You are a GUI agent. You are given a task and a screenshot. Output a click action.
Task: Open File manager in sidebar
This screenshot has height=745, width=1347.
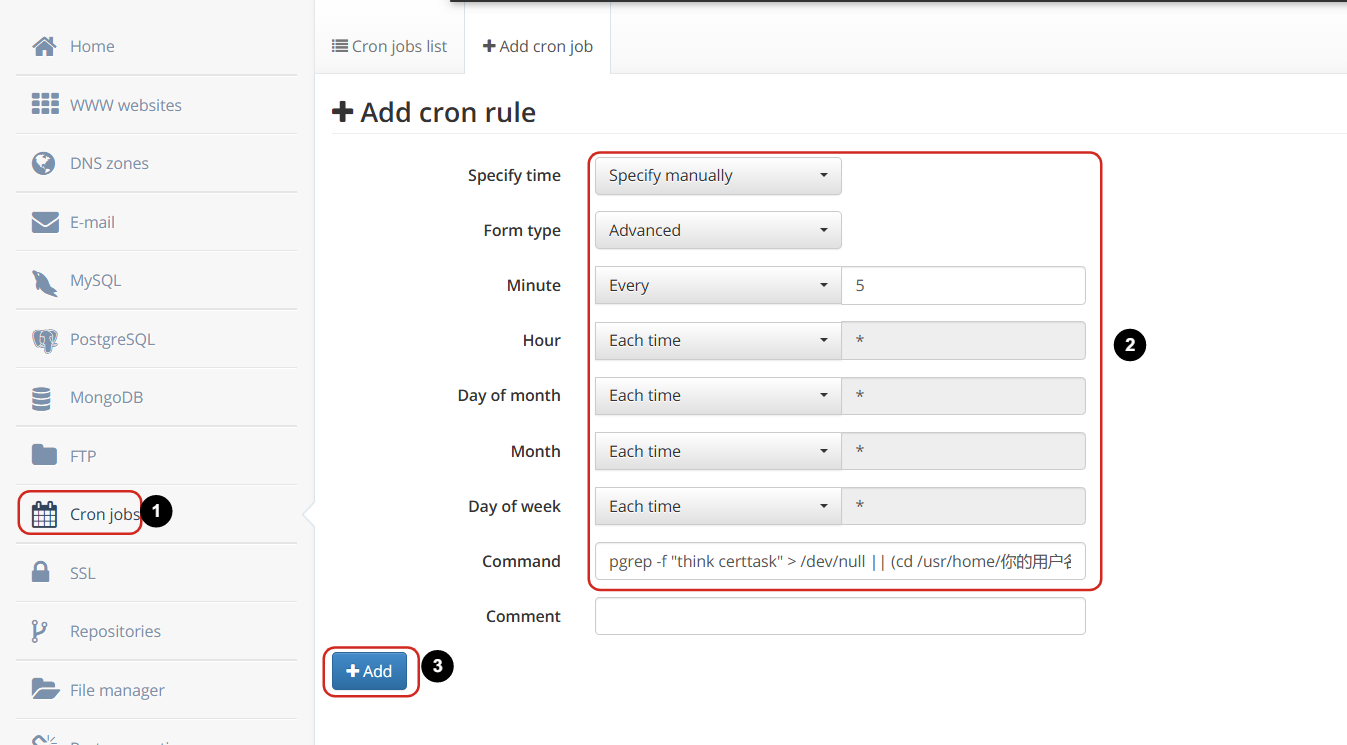pyautogui.click(x=116, y=690)
